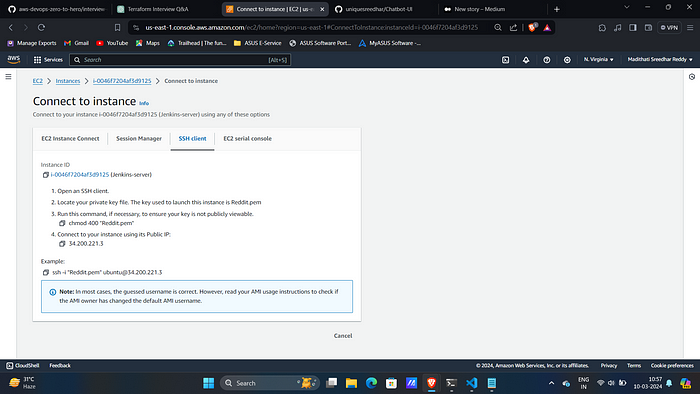This screenshot has width=700, height=394.
Task: Show hidden system tray icons
Action: click(x=551, y=383)
